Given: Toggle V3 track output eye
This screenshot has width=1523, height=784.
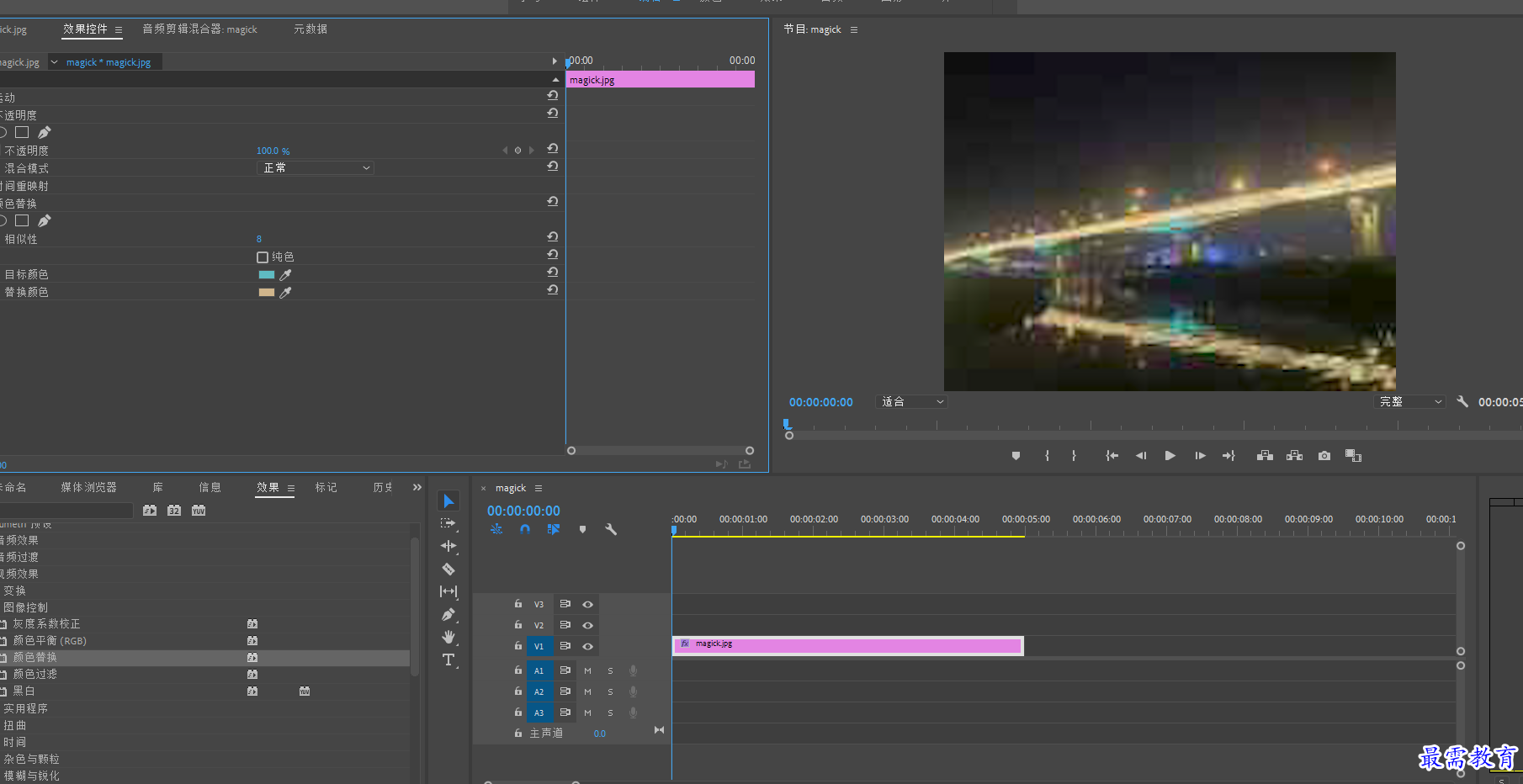Looking at the screenshot, I should (x=587, y=604).
